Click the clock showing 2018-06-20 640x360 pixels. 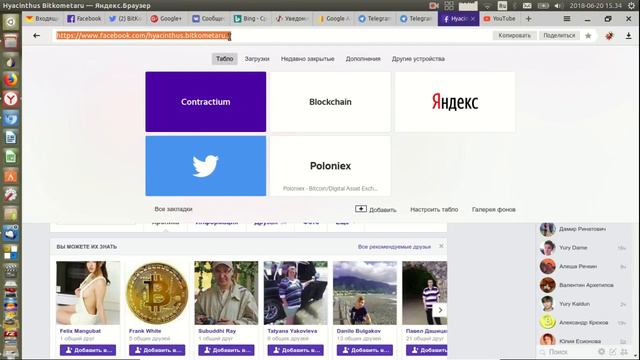click(596, 6)
